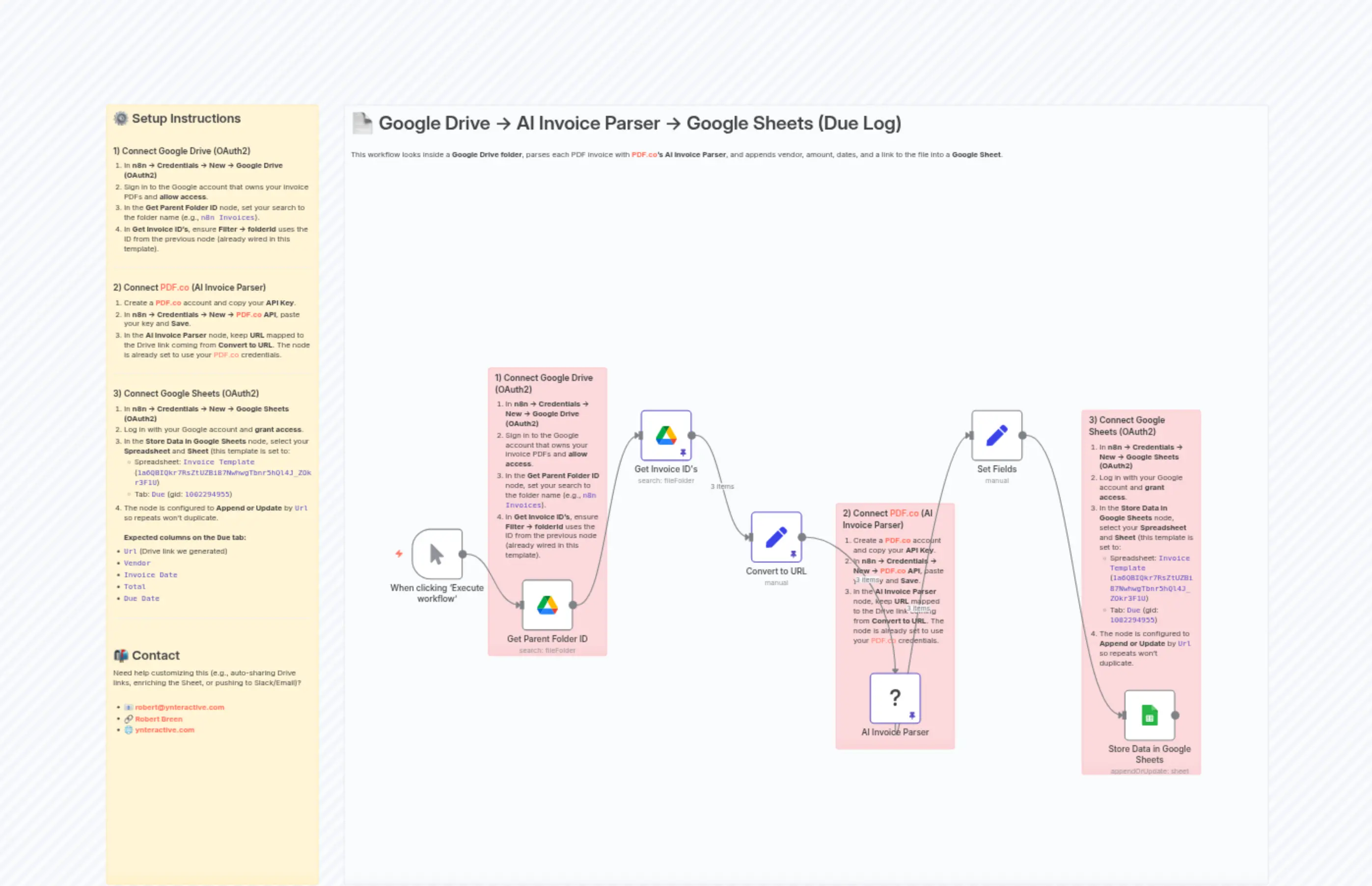
Task: Open the PDF.co link in section 2 heading
Action: pos(174,287)
